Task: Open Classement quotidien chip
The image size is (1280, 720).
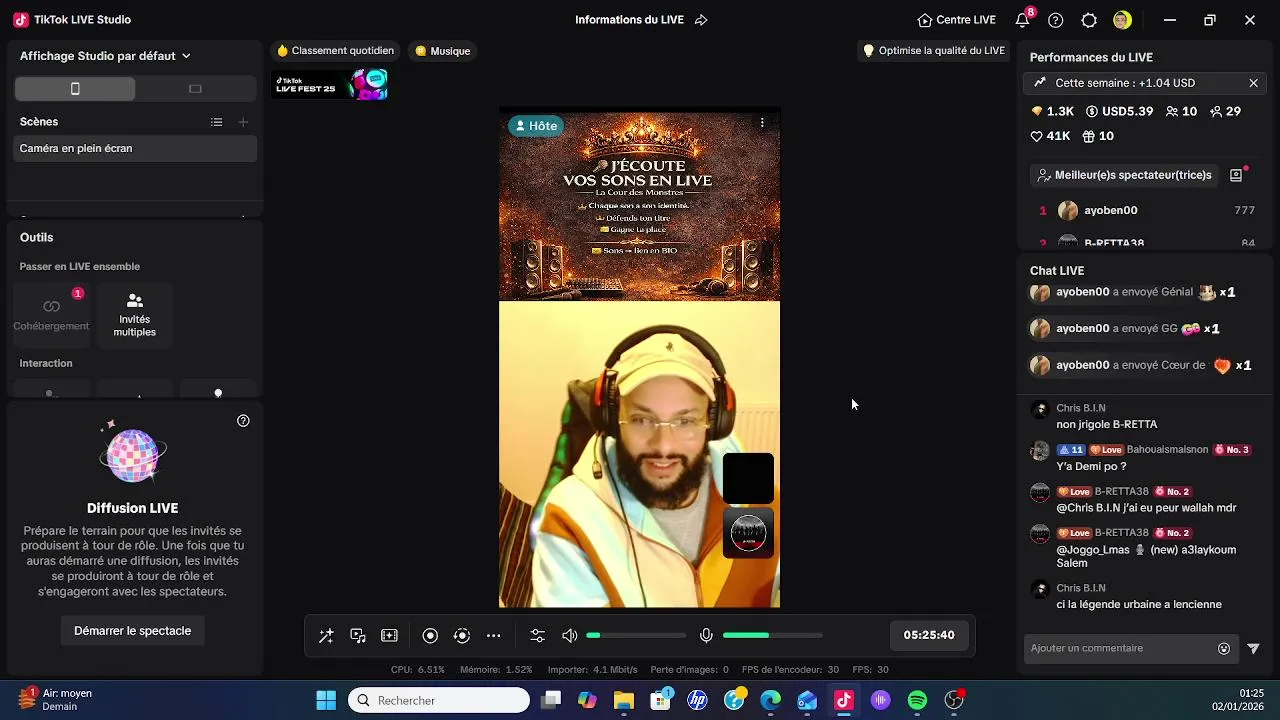Action: tap(336, 51)
